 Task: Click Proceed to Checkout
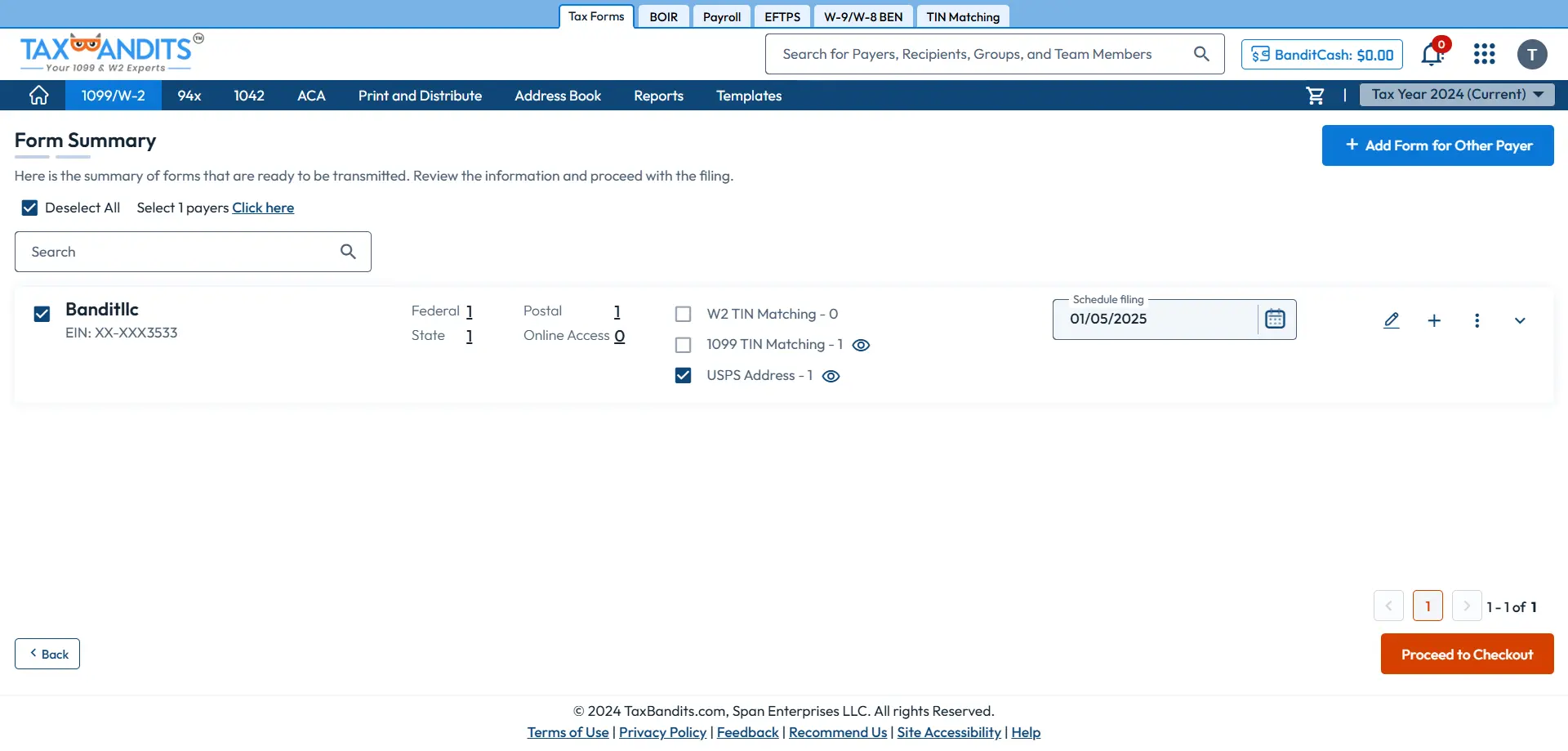tap(1467, 654)
